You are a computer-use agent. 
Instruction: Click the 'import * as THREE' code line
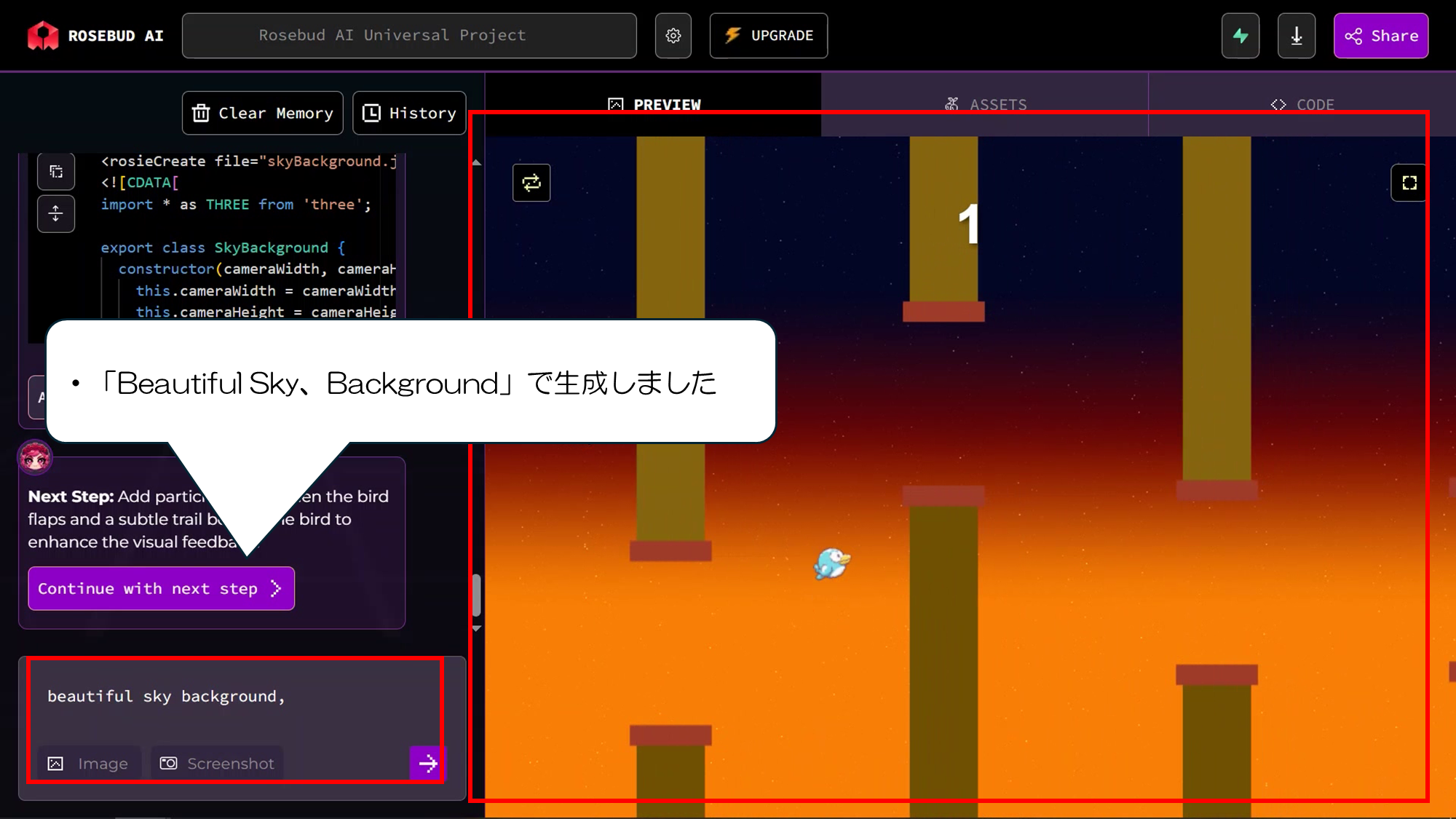(236, 205)
